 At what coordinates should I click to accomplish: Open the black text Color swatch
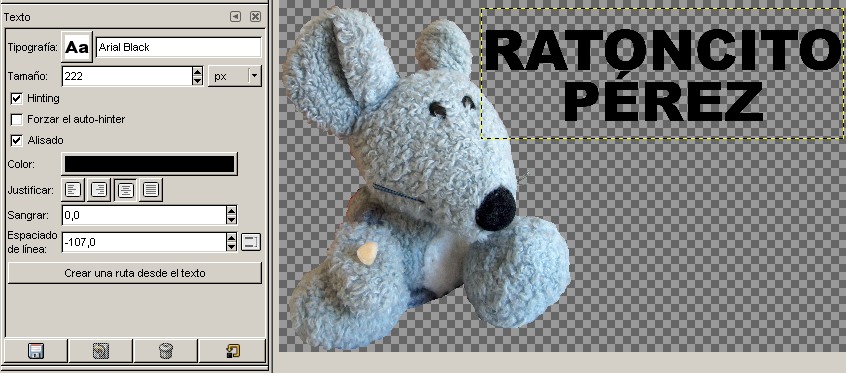[x=150, y=164]
